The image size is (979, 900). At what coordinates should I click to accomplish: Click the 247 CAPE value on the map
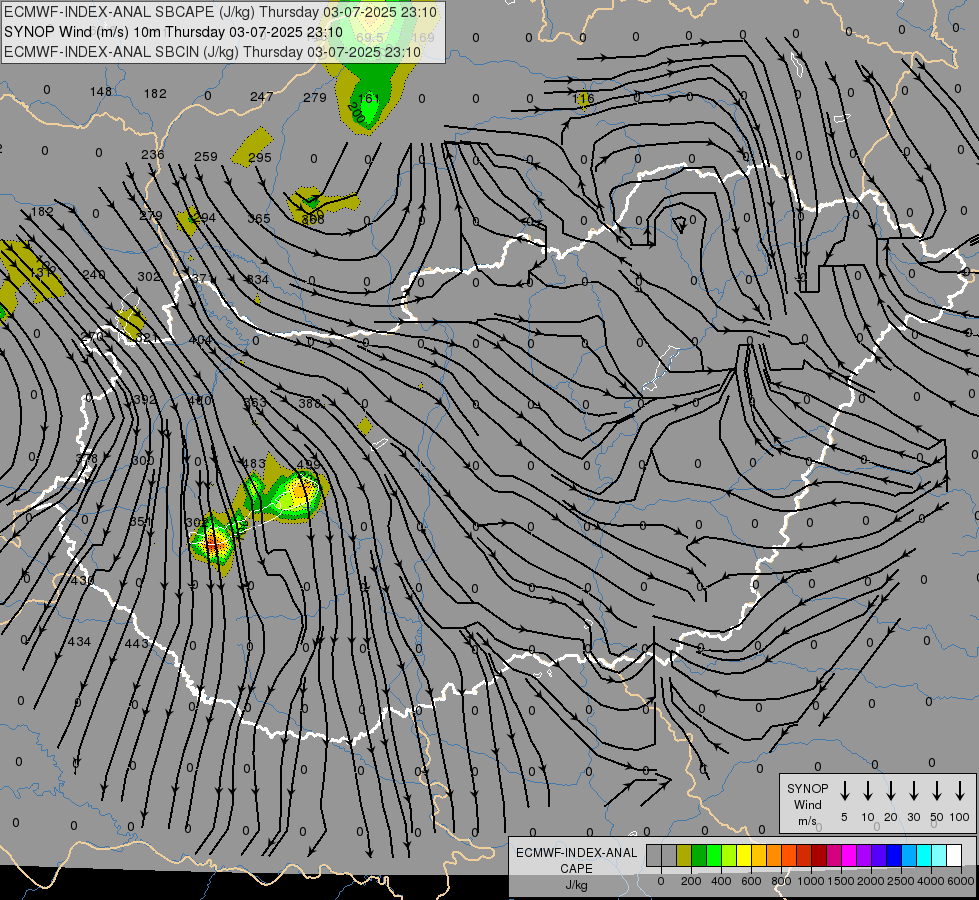click(262, 96)
